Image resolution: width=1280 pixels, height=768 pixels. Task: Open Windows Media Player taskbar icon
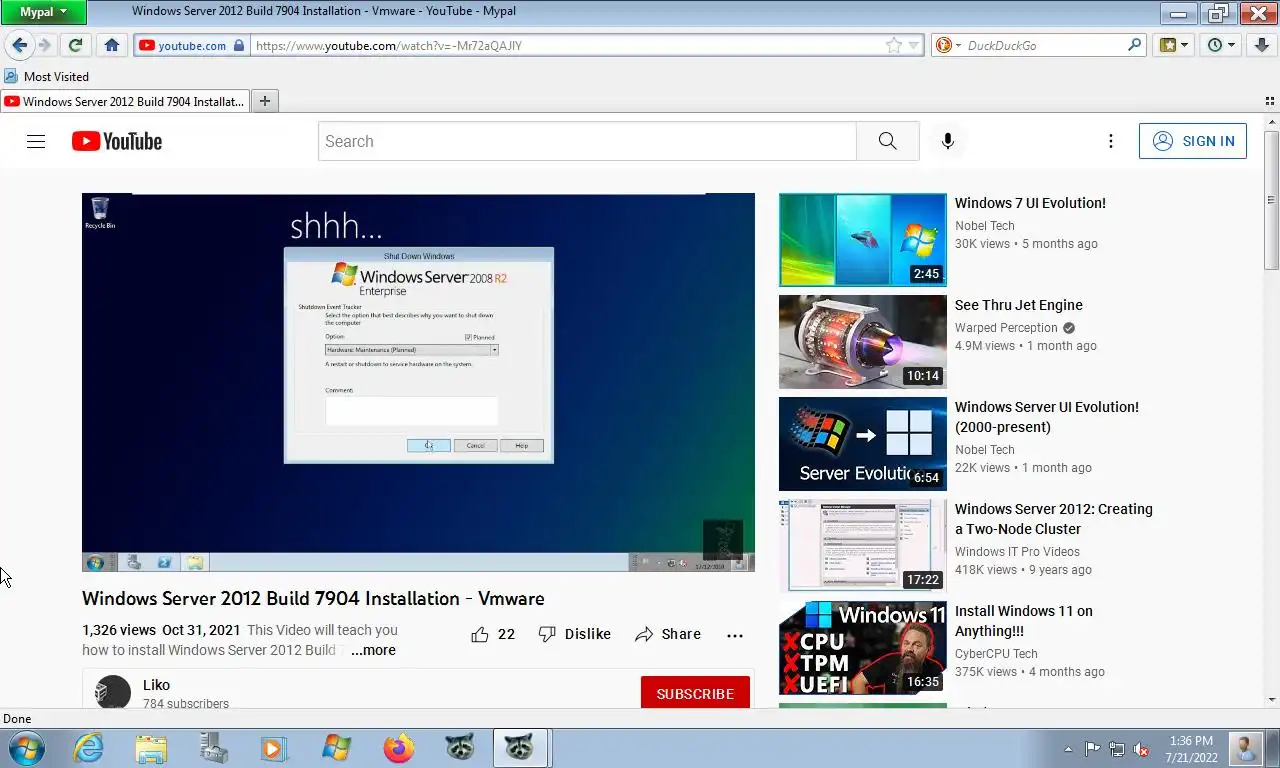pos(273,748)
